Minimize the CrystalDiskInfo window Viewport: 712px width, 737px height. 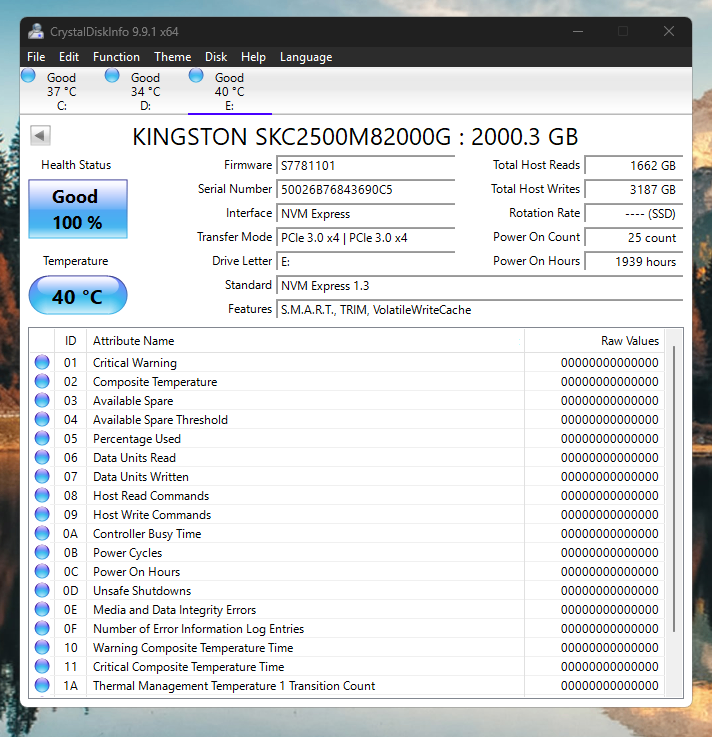tap(578, 31)
